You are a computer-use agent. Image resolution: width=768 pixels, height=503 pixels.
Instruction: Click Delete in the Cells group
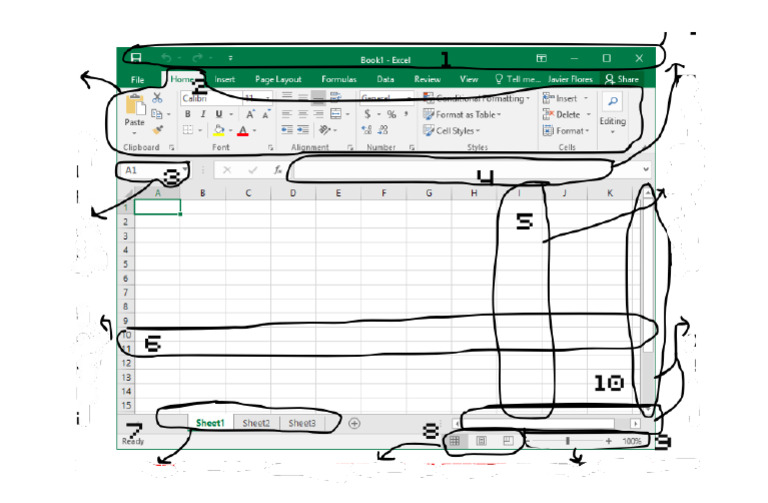pyautogui.click(x=567, y=115)
